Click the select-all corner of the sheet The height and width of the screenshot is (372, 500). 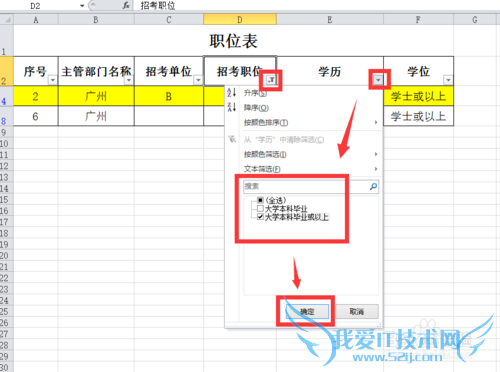coord(7,20)
